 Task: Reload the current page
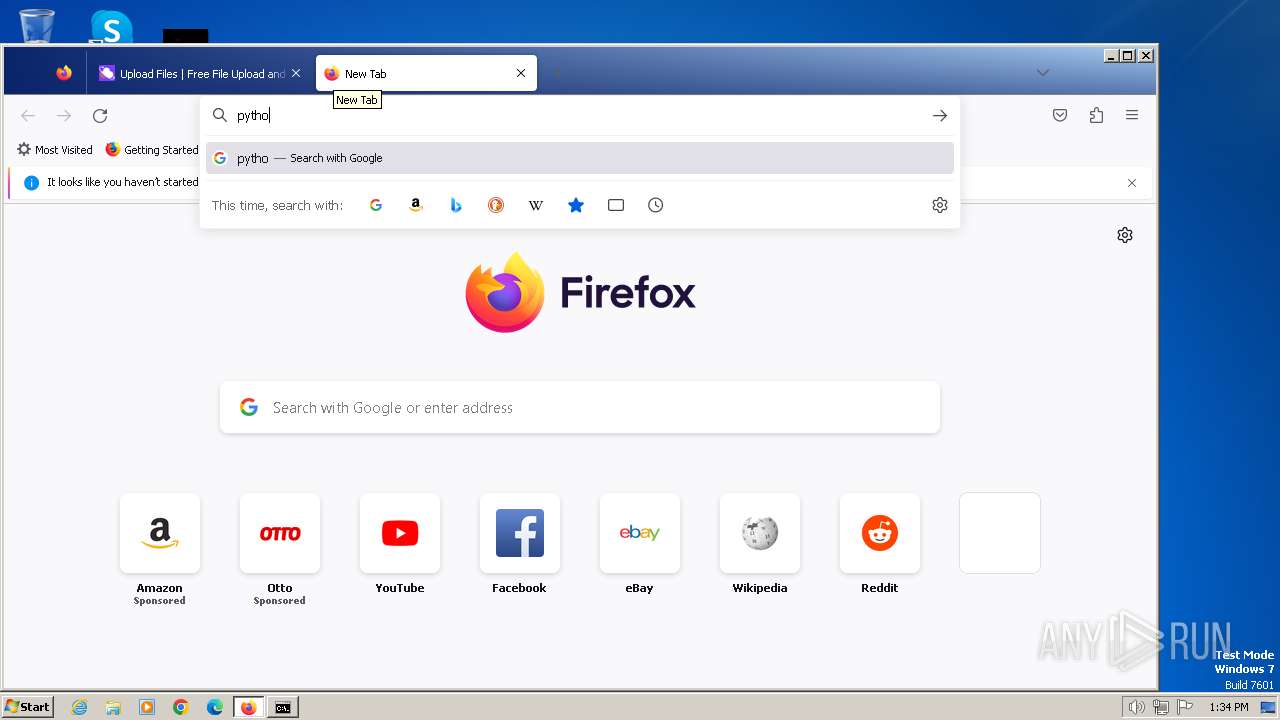click(x=100, y=116)
